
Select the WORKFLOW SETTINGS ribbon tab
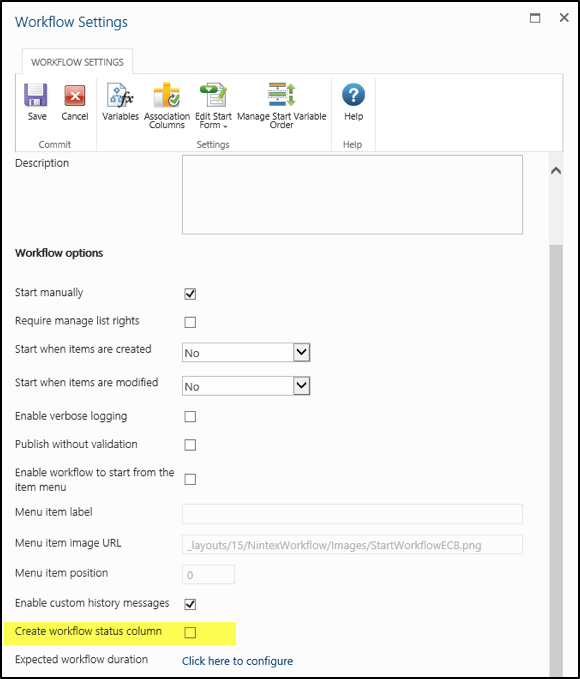coord(77,62)
